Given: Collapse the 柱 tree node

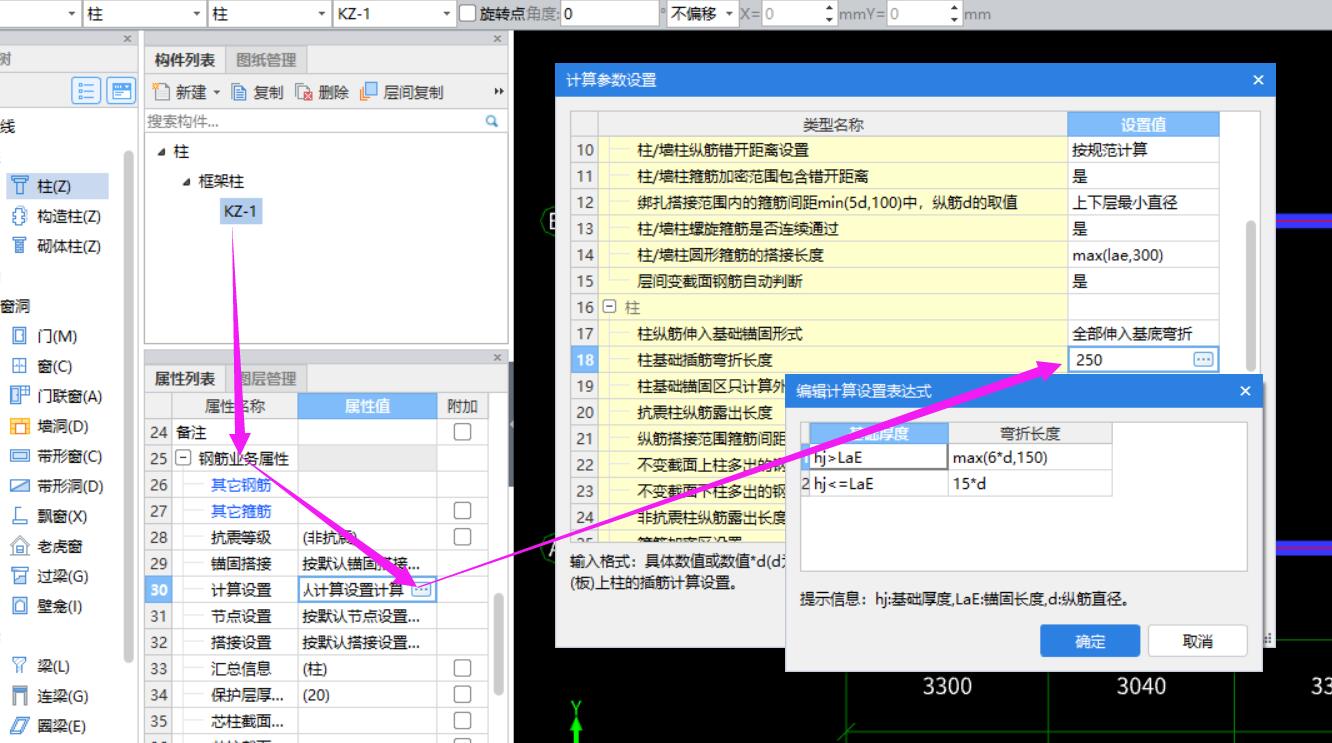Looking at the screenshot, I should point(162,152).
